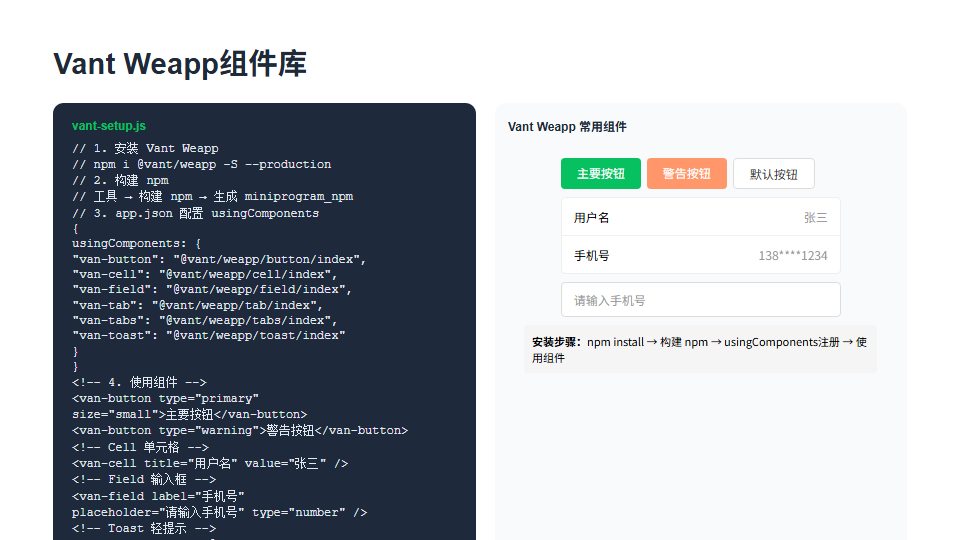
Task: Click the '<!-- Cell 单元格 -->' comment line
Action: click(x=140, y=447)
